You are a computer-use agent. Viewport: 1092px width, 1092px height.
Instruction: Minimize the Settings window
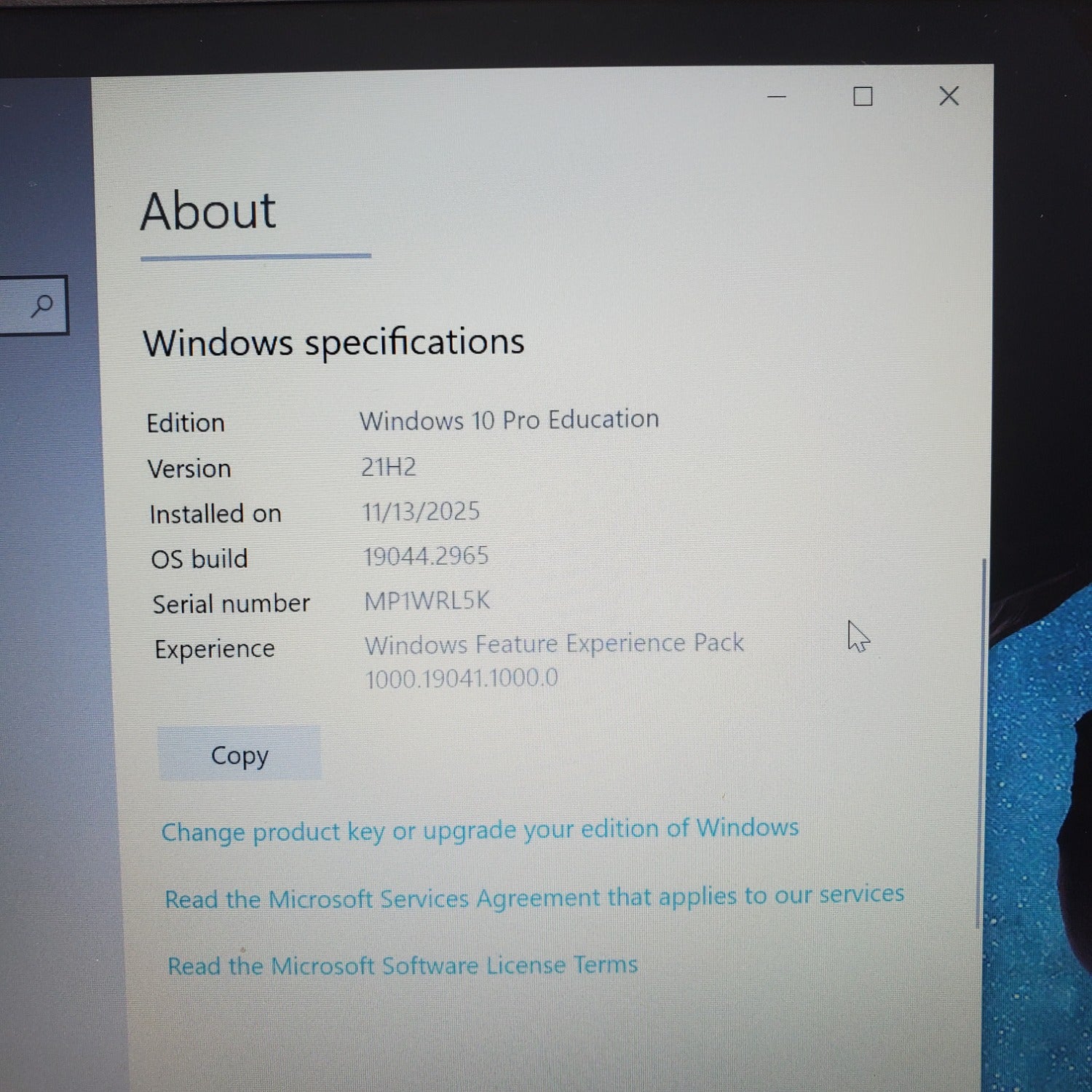(777, 97)
